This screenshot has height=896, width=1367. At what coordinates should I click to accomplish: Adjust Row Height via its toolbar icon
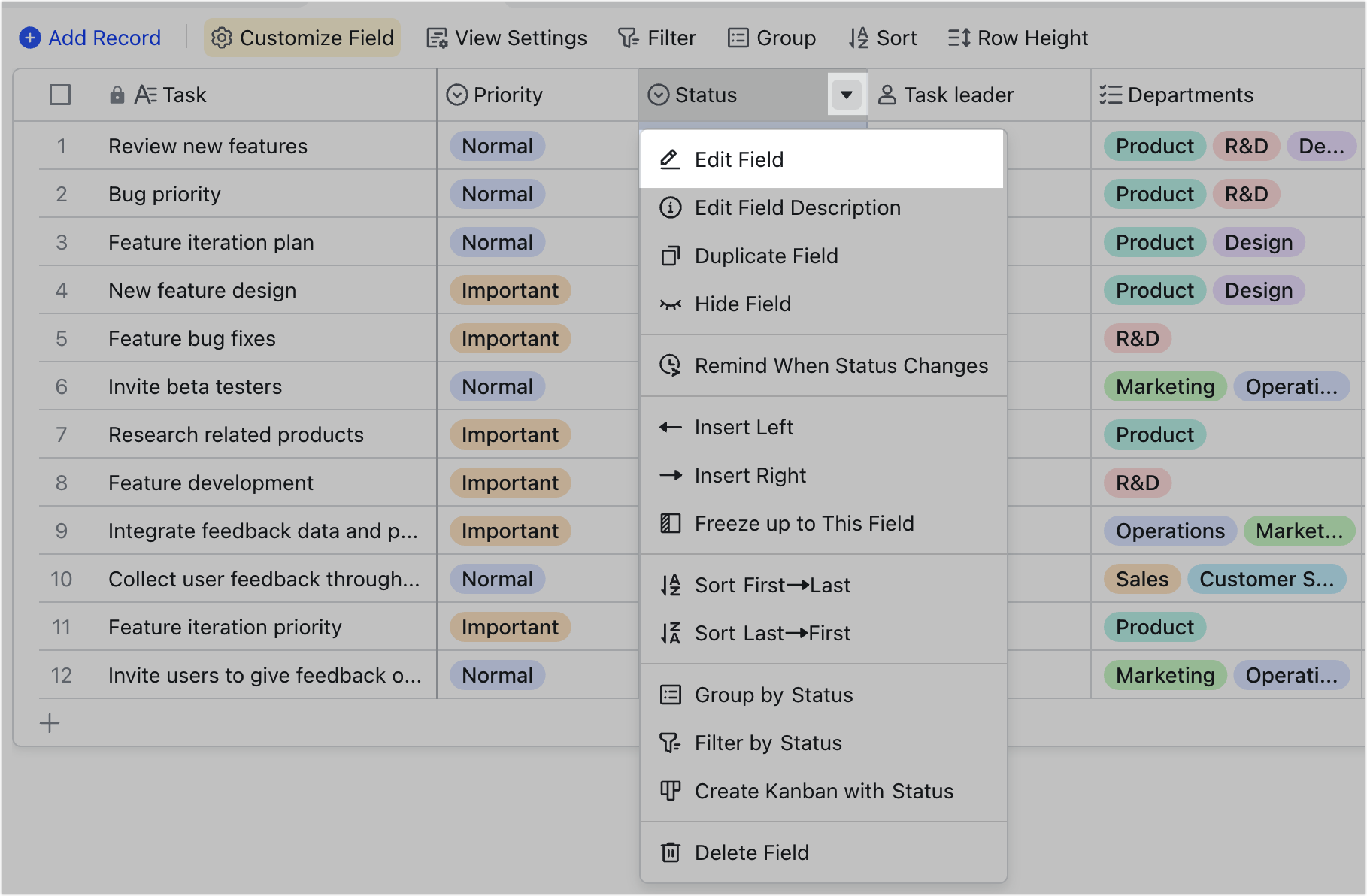957,37
